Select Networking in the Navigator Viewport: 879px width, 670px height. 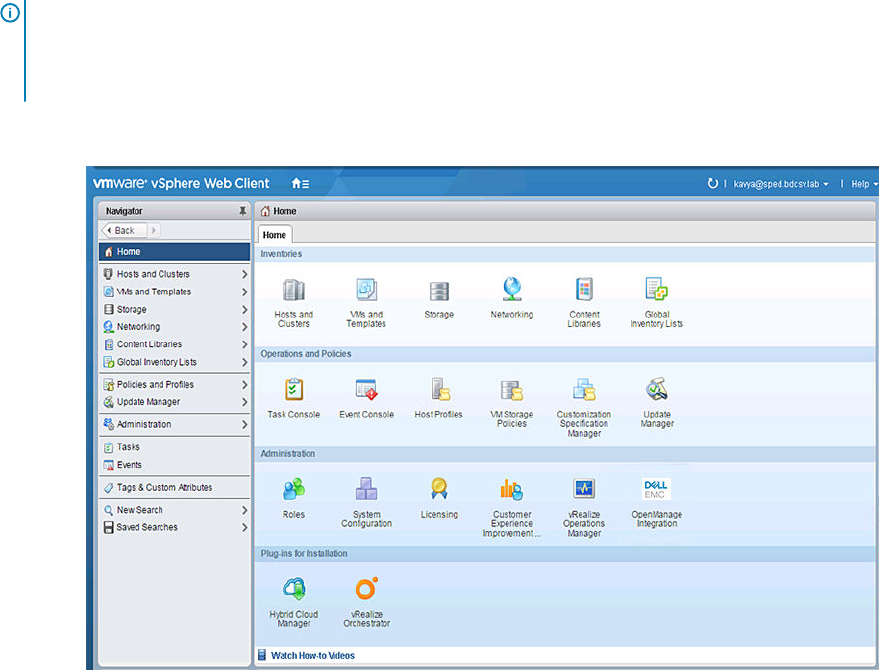click(x=174, y=327)
